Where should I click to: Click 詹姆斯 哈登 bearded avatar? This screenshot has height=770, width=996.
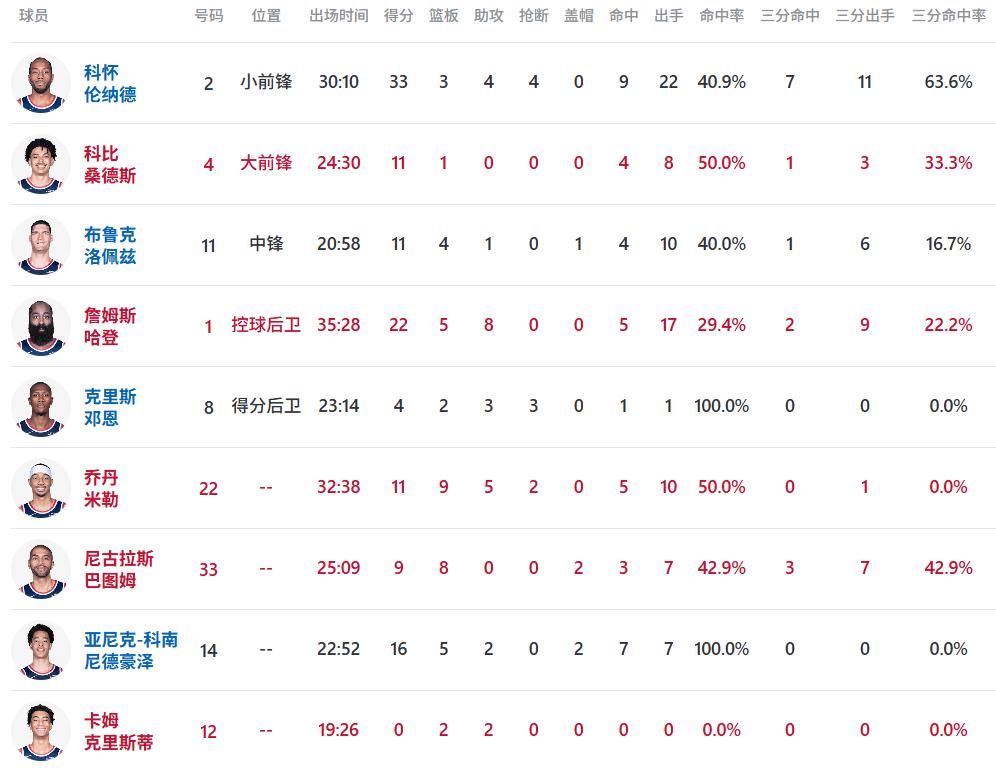[x=41, y=326]
